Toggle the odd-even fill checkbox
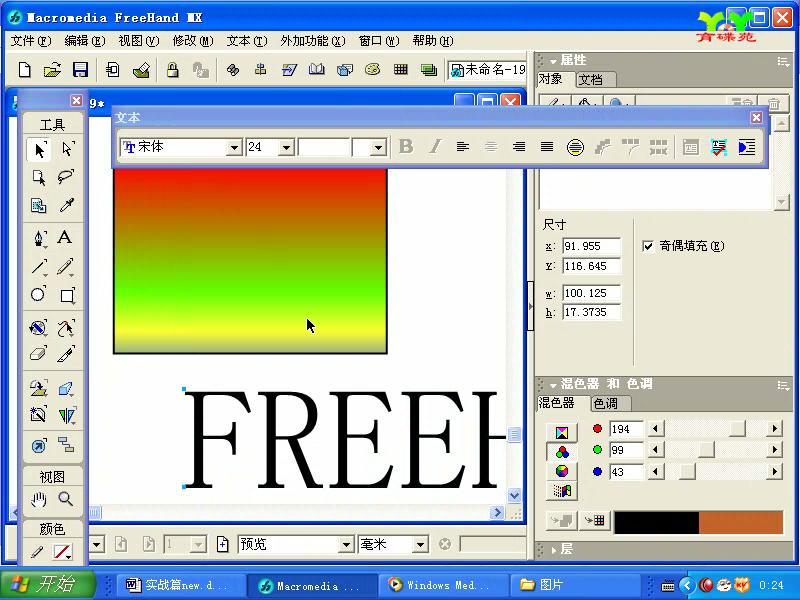 point(648,246)
